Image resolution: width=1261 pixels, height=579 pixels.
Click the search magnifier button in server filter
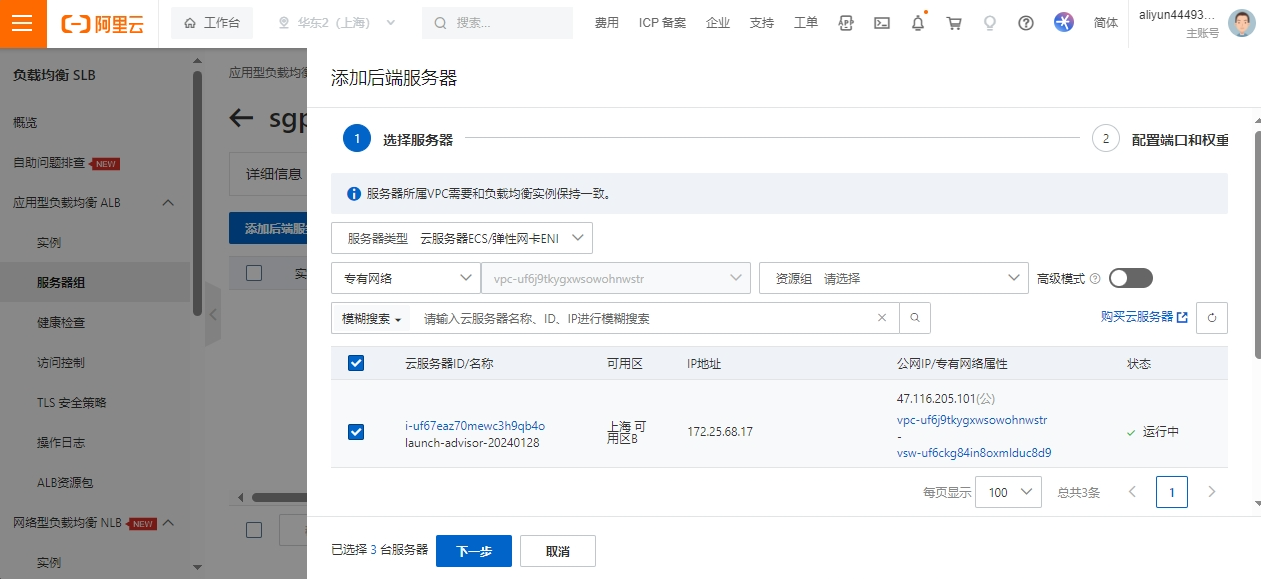(x=914, y=318)
